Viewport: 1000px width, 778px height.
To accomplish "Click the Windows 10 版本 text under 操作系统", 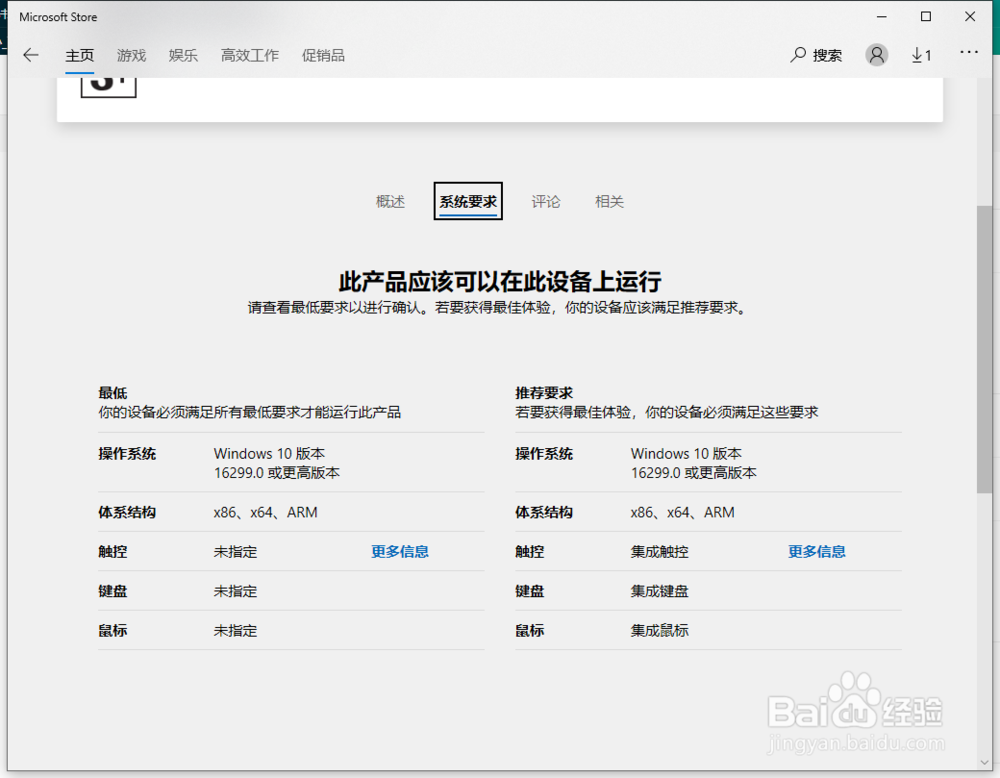I will 270,453.
